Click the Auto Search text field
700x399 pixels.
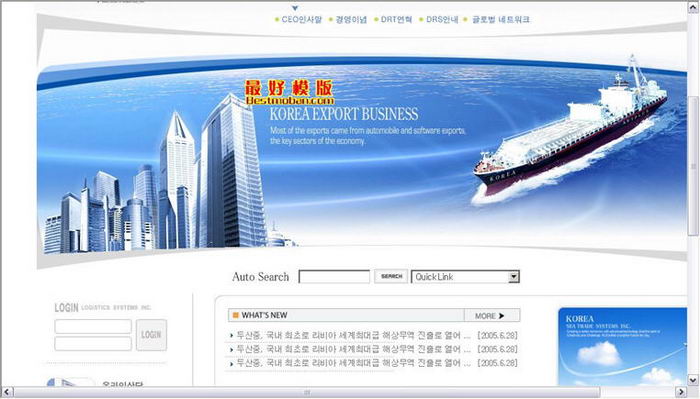tap(334, 277)
